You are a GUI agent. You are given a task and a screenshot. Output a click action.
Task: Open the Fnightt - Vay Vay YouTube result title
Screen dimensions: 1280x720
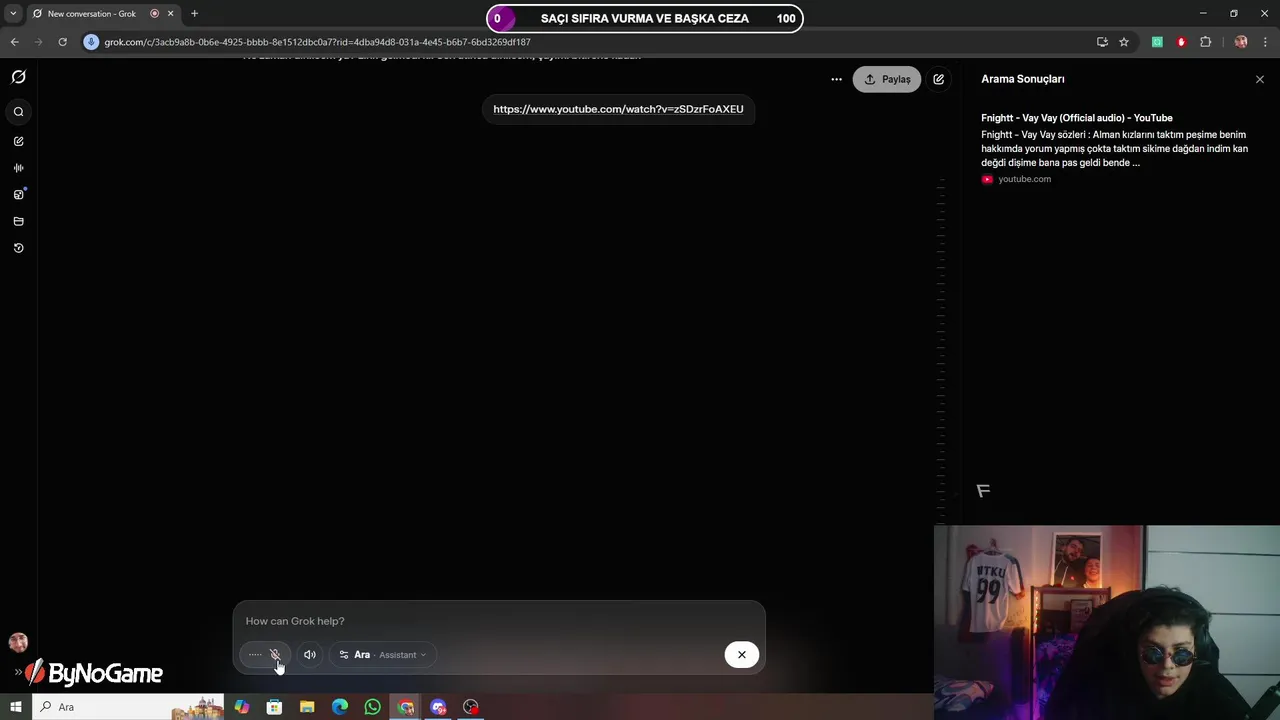coord(1077,118)
